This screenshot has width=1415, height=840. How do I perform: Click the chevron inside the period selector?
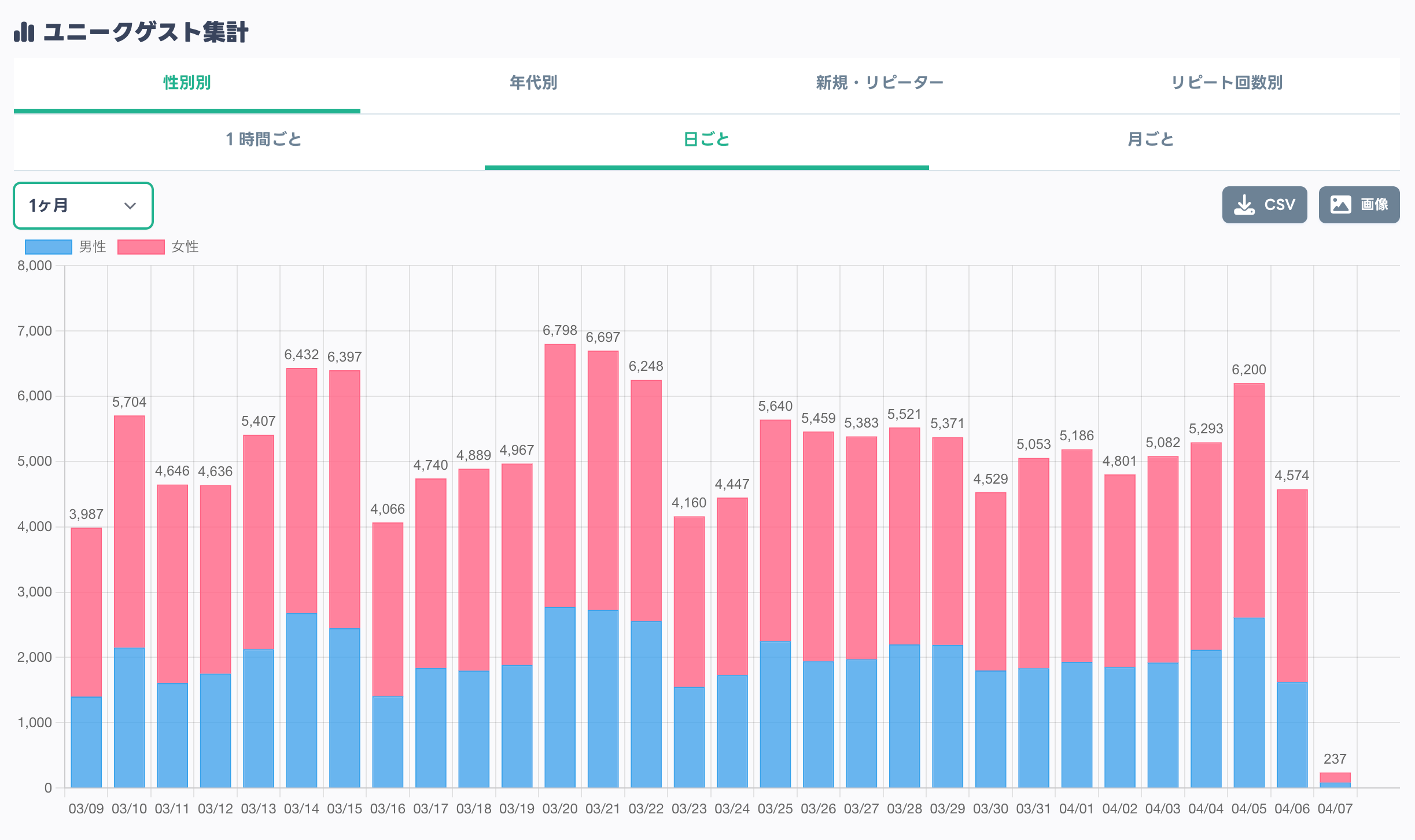(x=130, y=205)
